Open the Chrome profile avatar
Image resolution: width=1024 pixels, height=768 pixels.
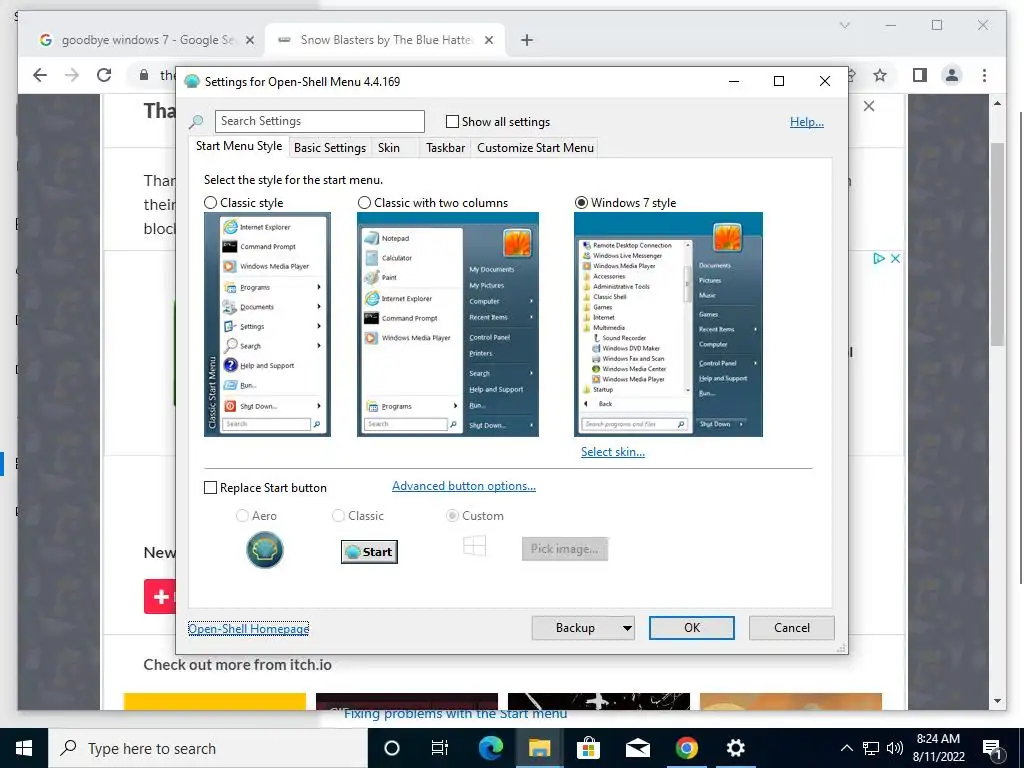click(x=952, y=75)
